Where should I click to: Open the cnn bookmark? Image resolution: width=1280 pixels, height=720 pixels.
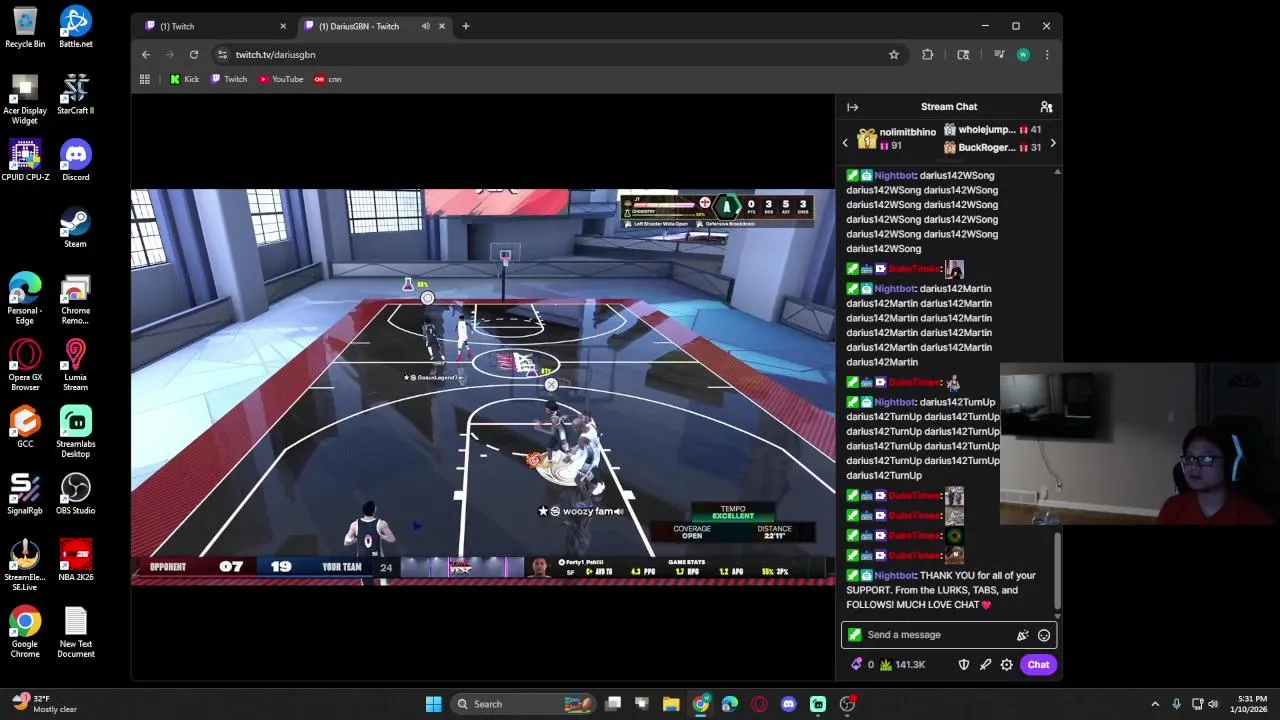[328, 79]
